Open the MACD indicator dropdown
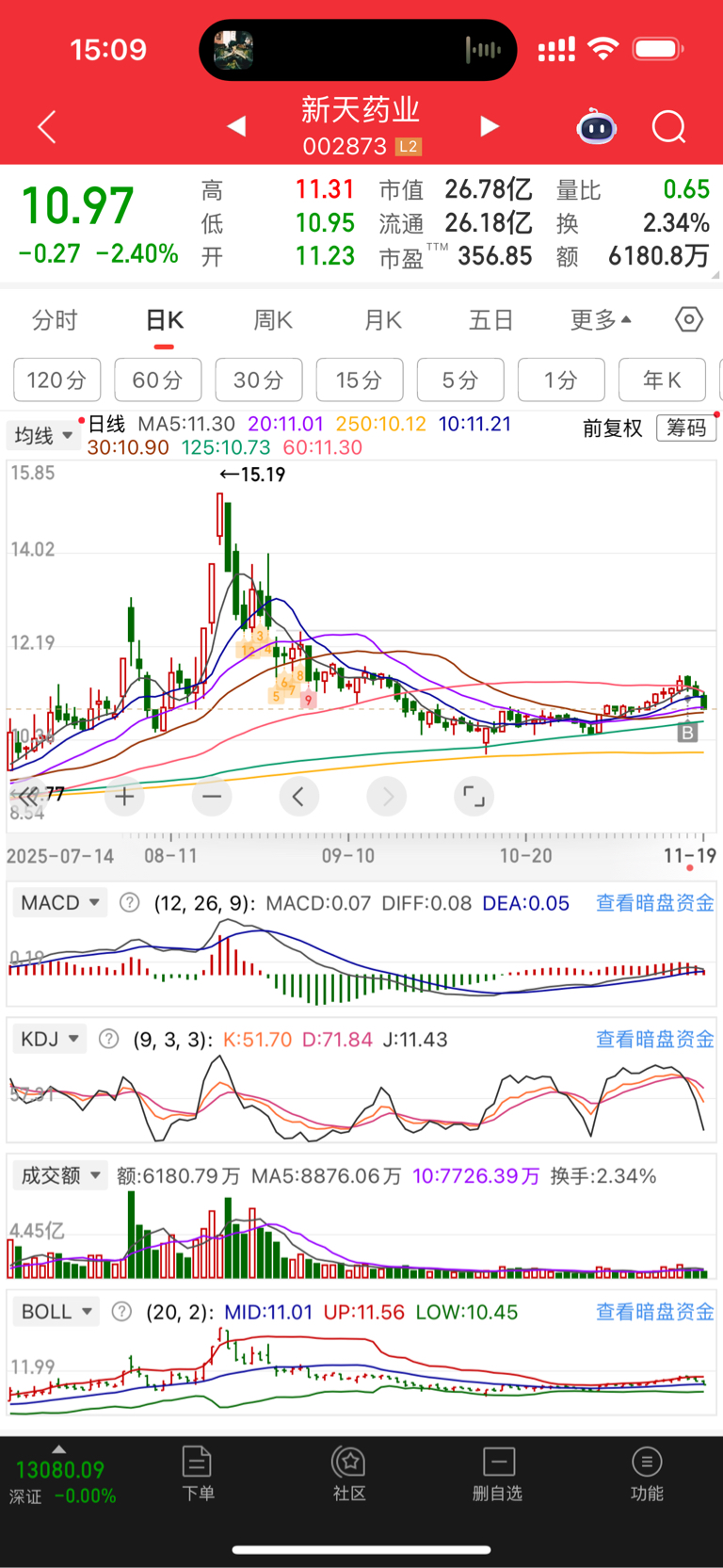 60,903
